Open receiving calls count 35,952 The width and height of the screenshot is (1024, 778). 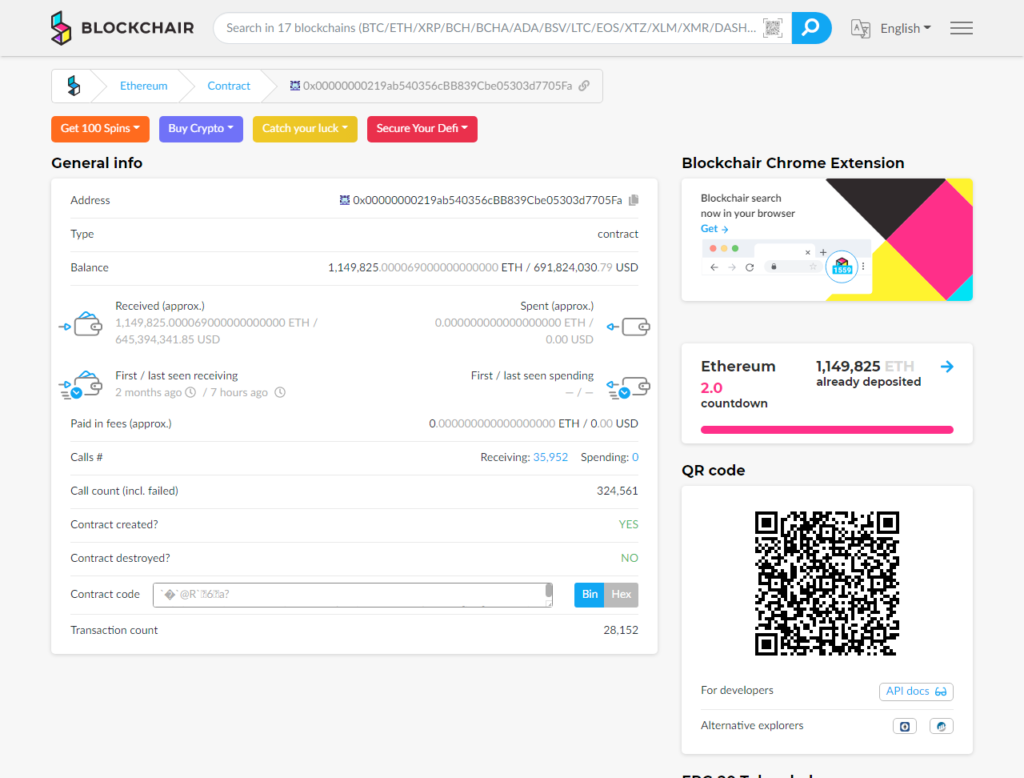click(x=551, y=457)
